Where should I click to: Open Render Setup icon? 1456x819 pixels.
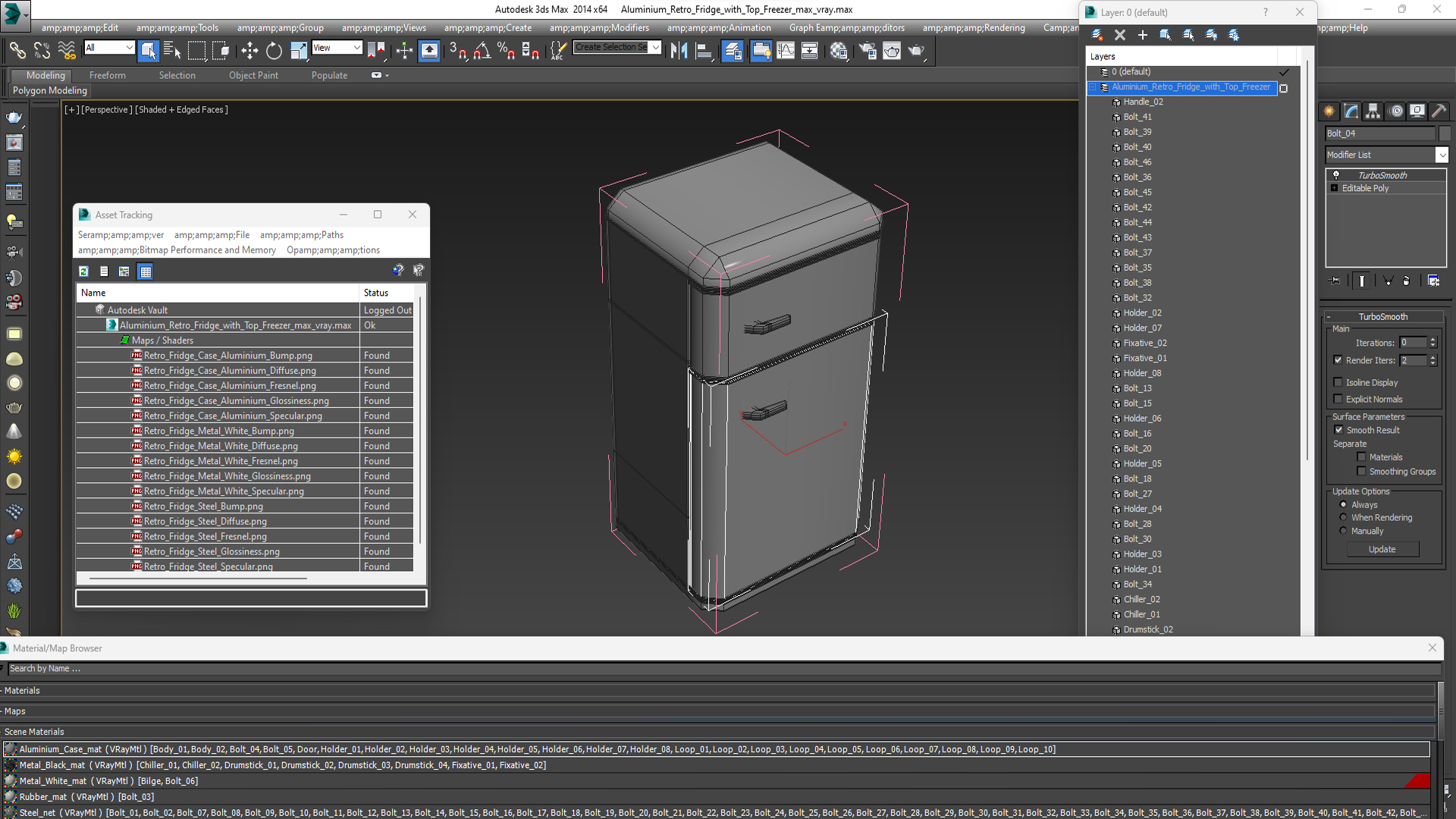pos(868,51)
